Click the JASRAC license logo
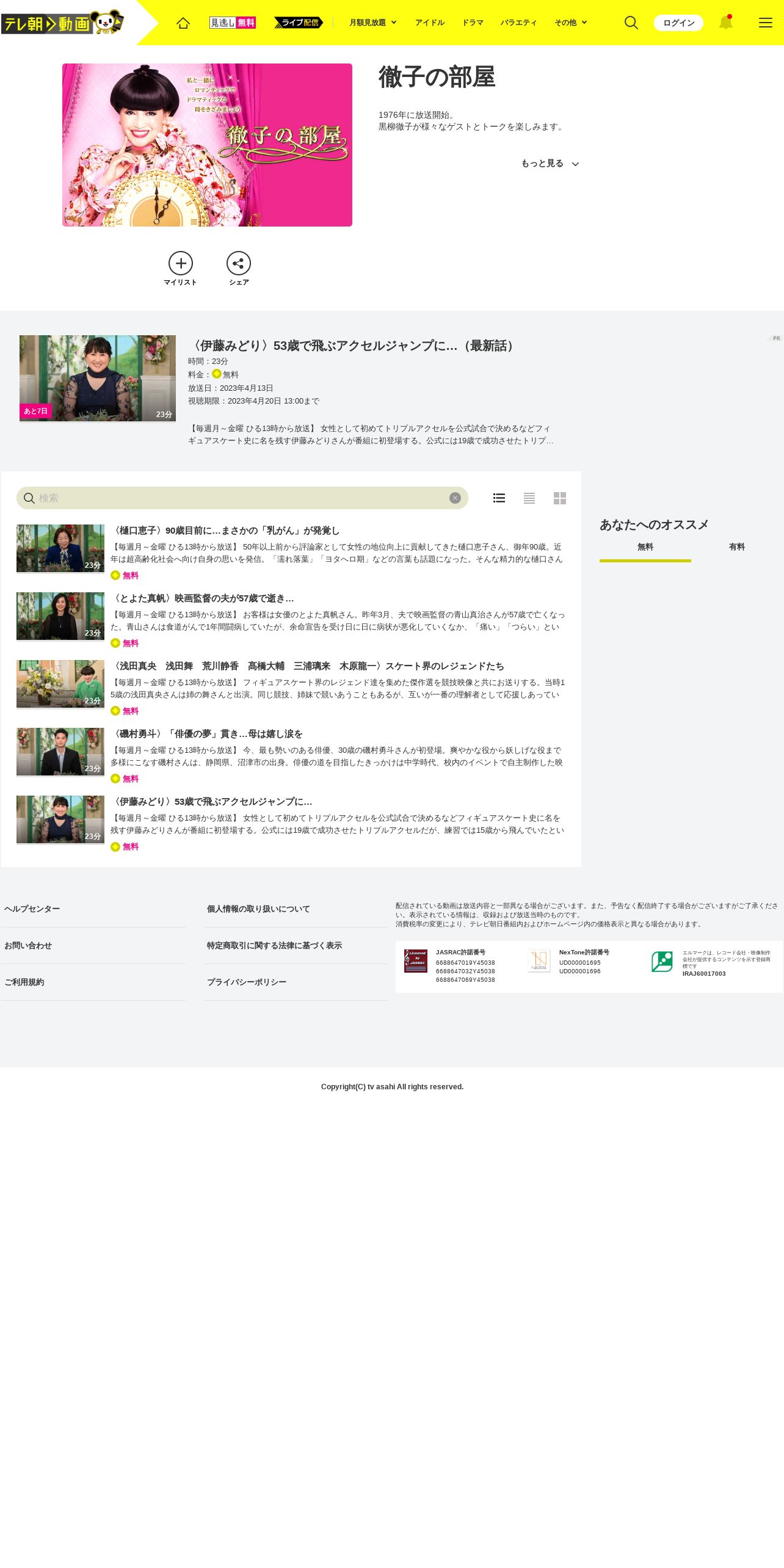This screenshot has height=1568, width=784. click(x=416, y=961)
